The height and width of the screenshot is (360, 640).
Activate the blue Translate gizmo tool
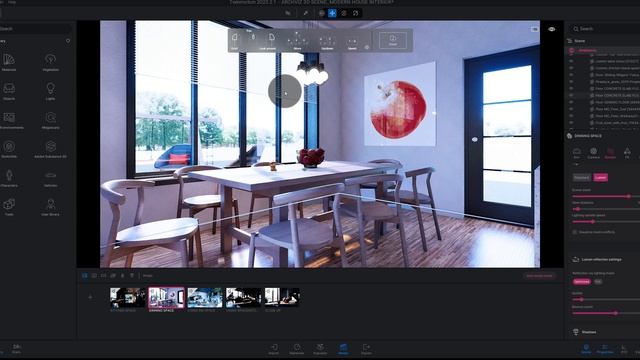[x=332, y=13]
